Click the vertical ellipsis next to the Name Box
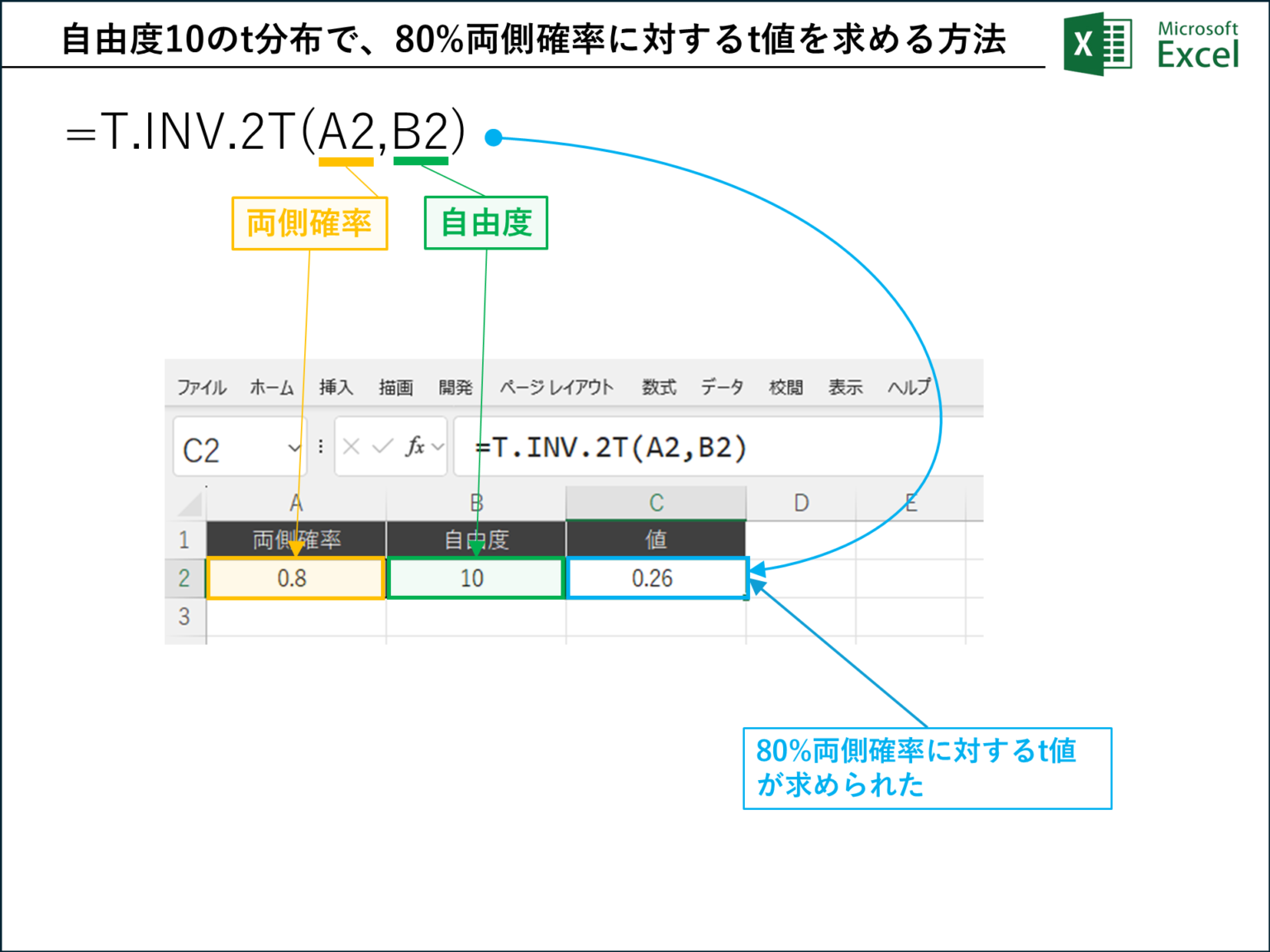The image size is (1270, 952). pos(321,446)
